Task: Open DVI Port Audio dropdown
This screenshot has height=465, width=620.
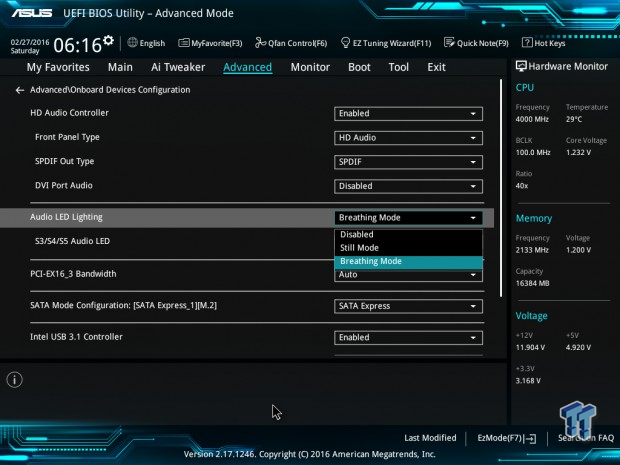Action: click(408, 186)
